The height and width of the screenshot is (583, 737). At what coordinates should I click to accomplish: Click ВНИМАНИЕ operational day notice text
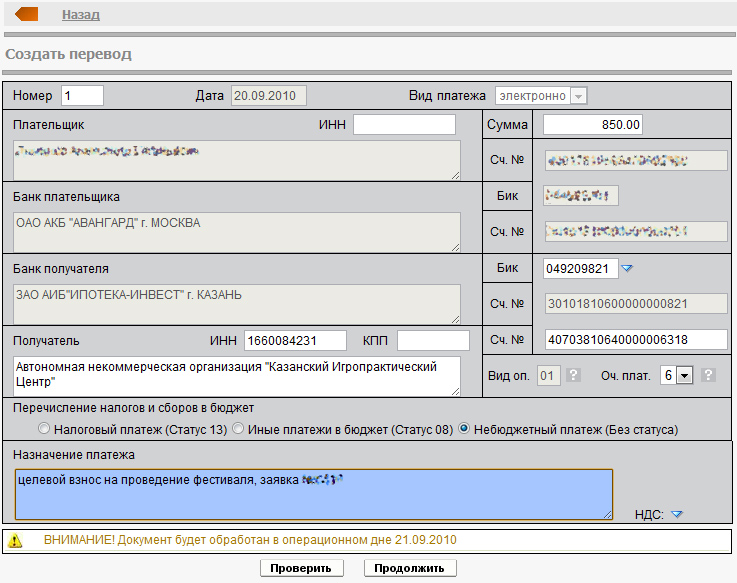250,540
